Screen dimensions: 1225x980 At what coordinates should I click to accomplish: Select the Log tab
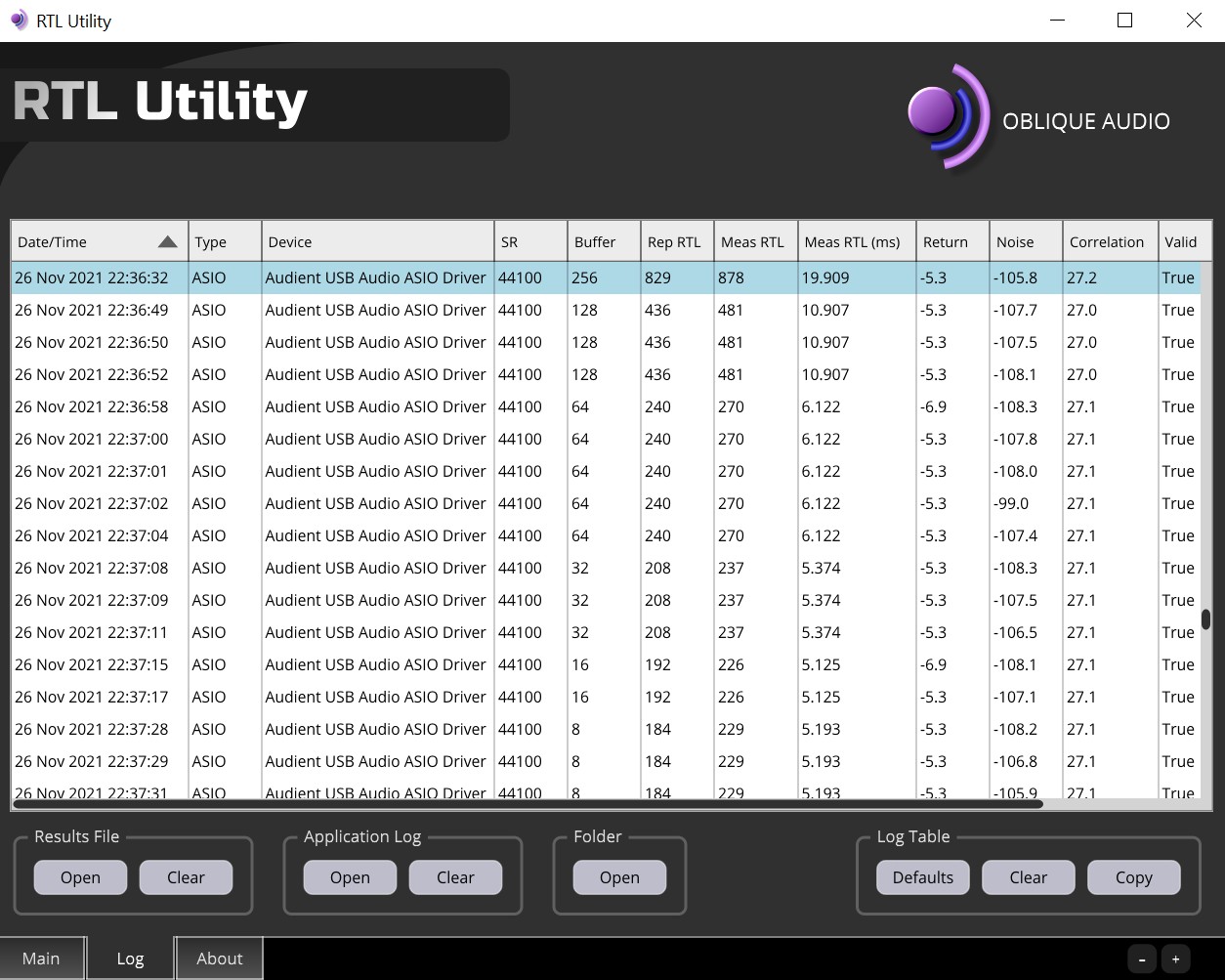pos(130,959)
